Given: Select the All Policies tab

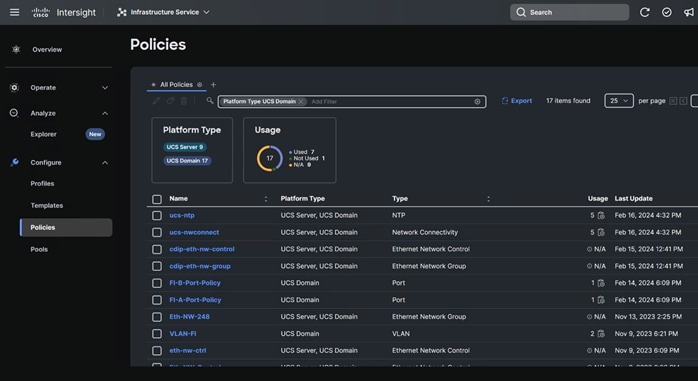Looking at the screenshot, I should [x=176, y=85].
